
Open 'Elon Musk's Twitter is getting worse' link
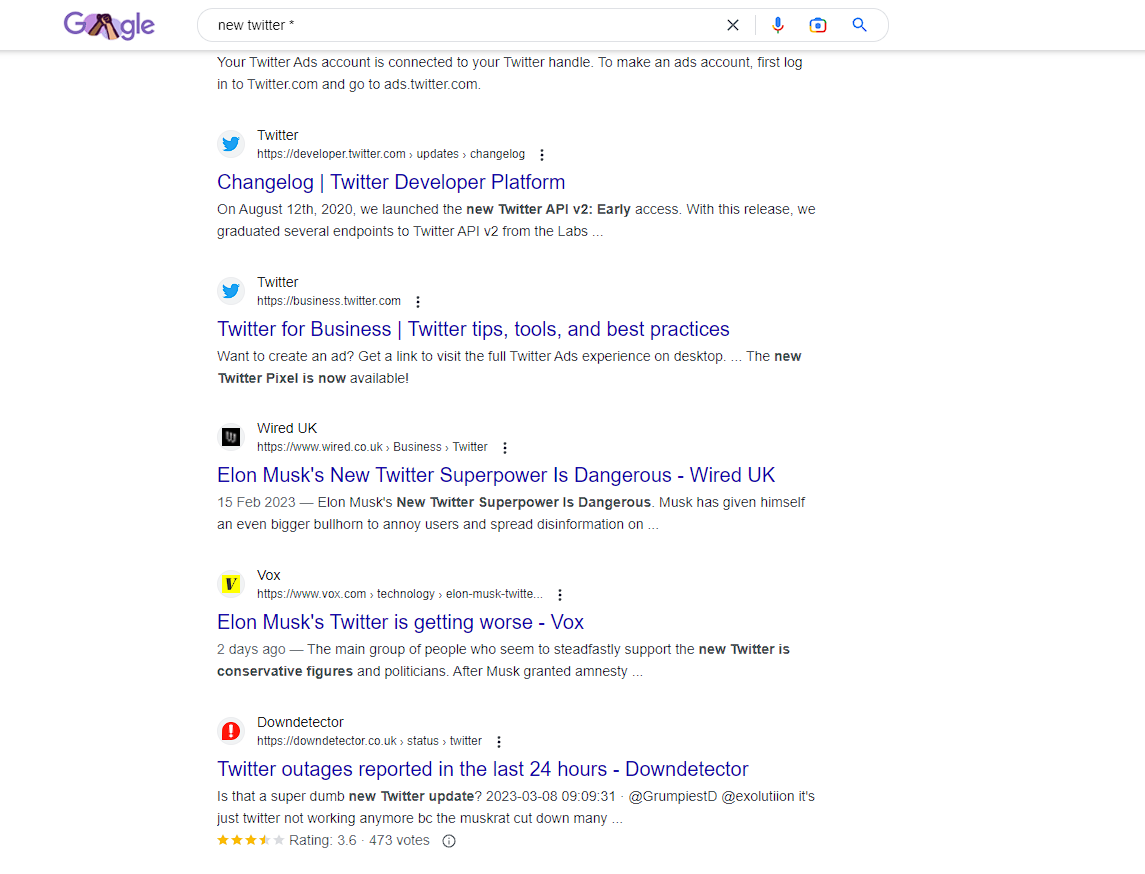(x=400, y=621)
